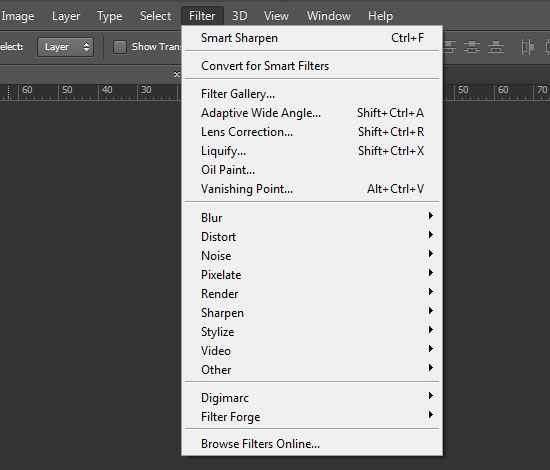Select Convert for Smart Filters
550x470 pixels.
pyautogui.click(x=312, y=66)
